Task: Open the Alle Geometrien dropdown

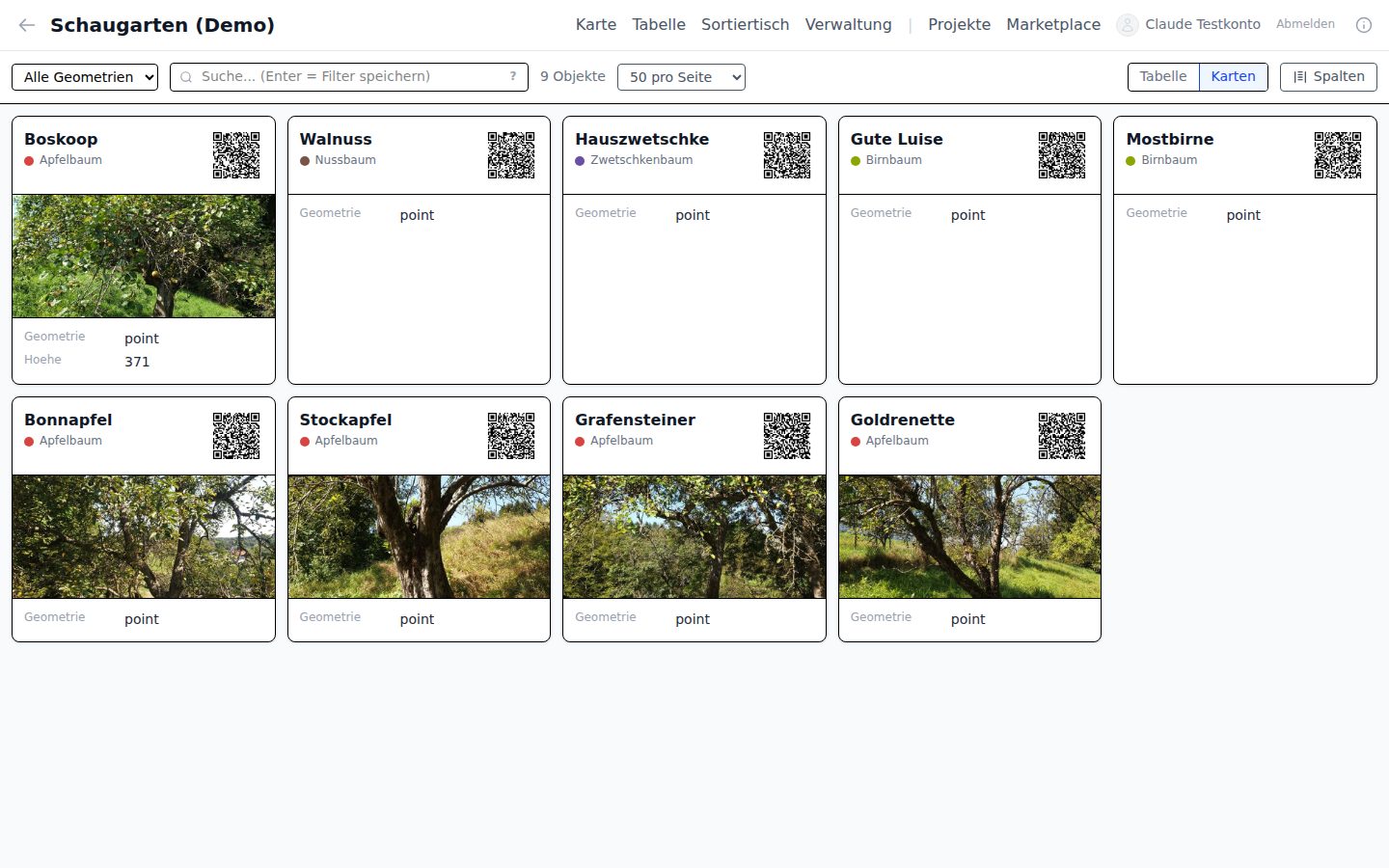Action: [85, 77]
